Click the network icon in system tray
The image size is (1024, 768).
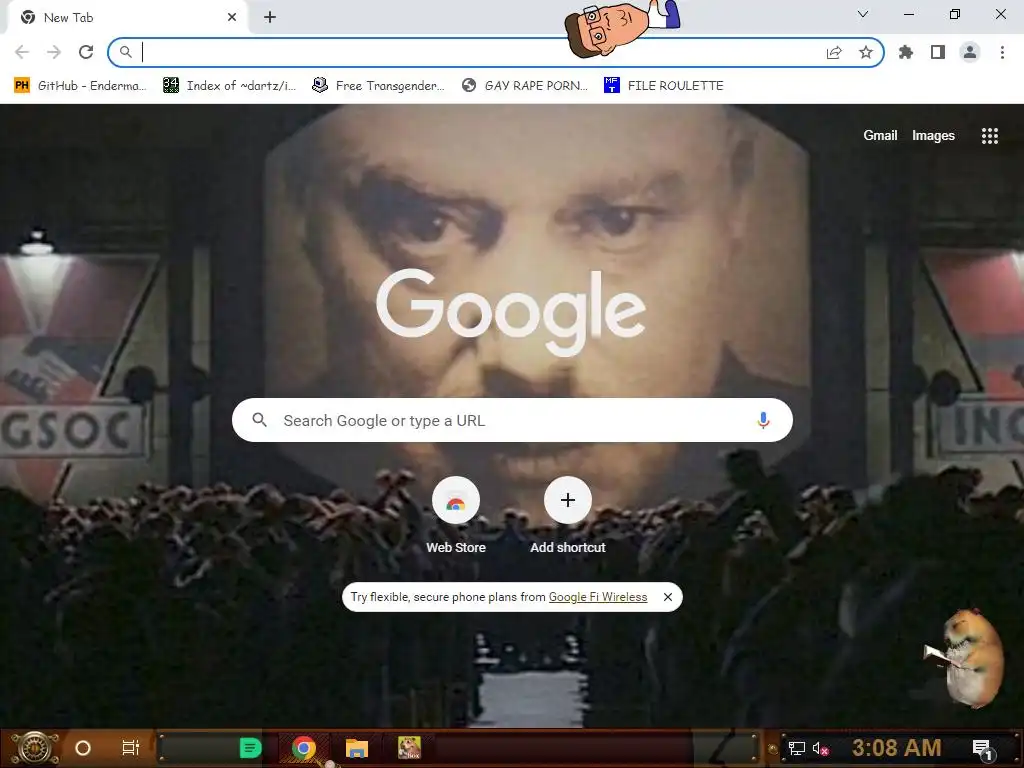[797, 748]
